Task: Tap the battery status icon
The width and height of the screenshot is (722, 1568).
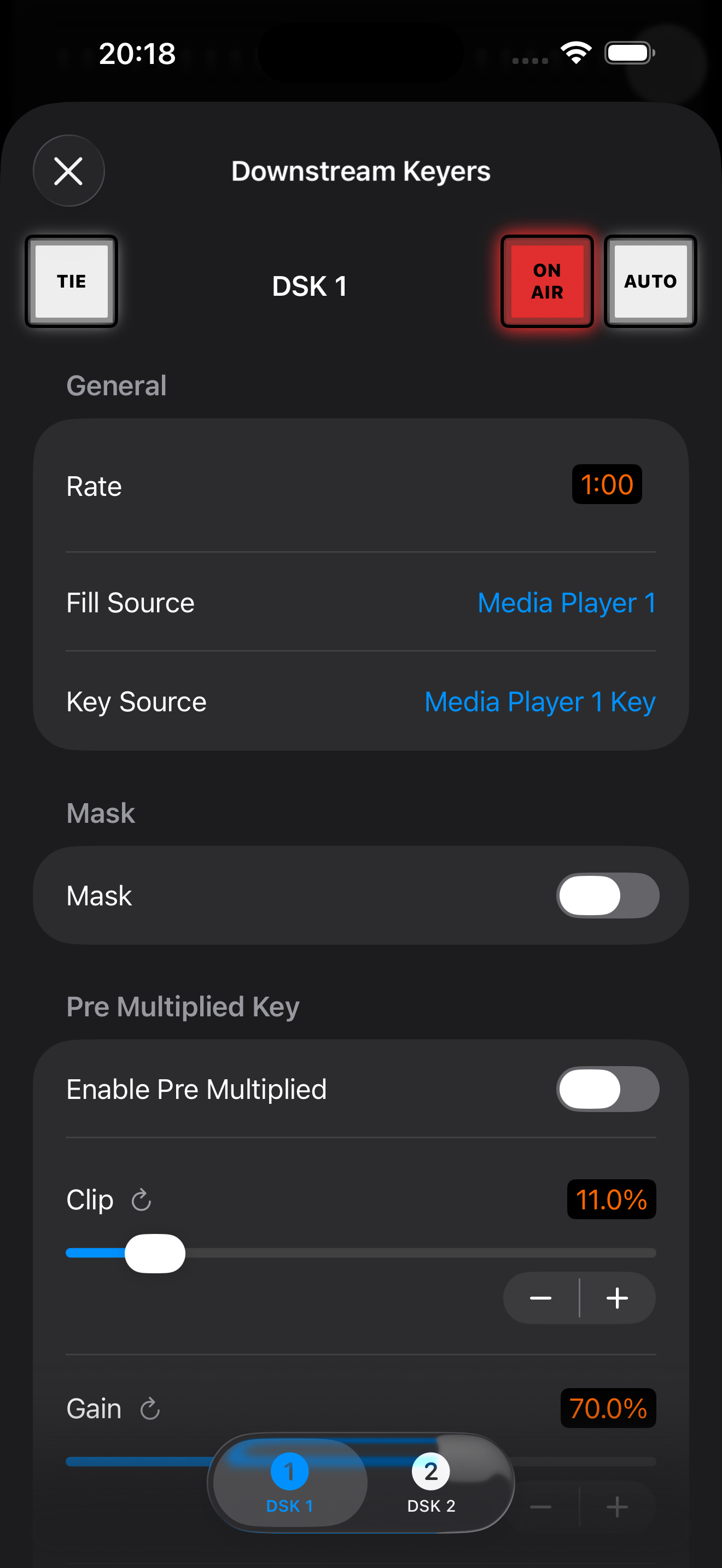Action: [x=629, y=53]
